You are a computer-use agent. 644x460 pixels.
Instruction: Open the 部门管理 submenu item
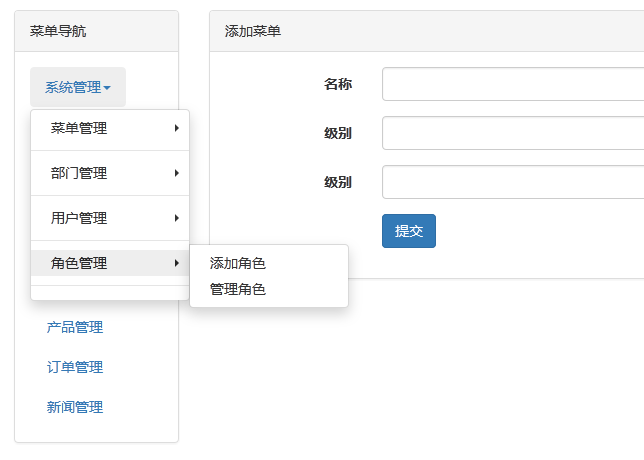click(110, 173)
